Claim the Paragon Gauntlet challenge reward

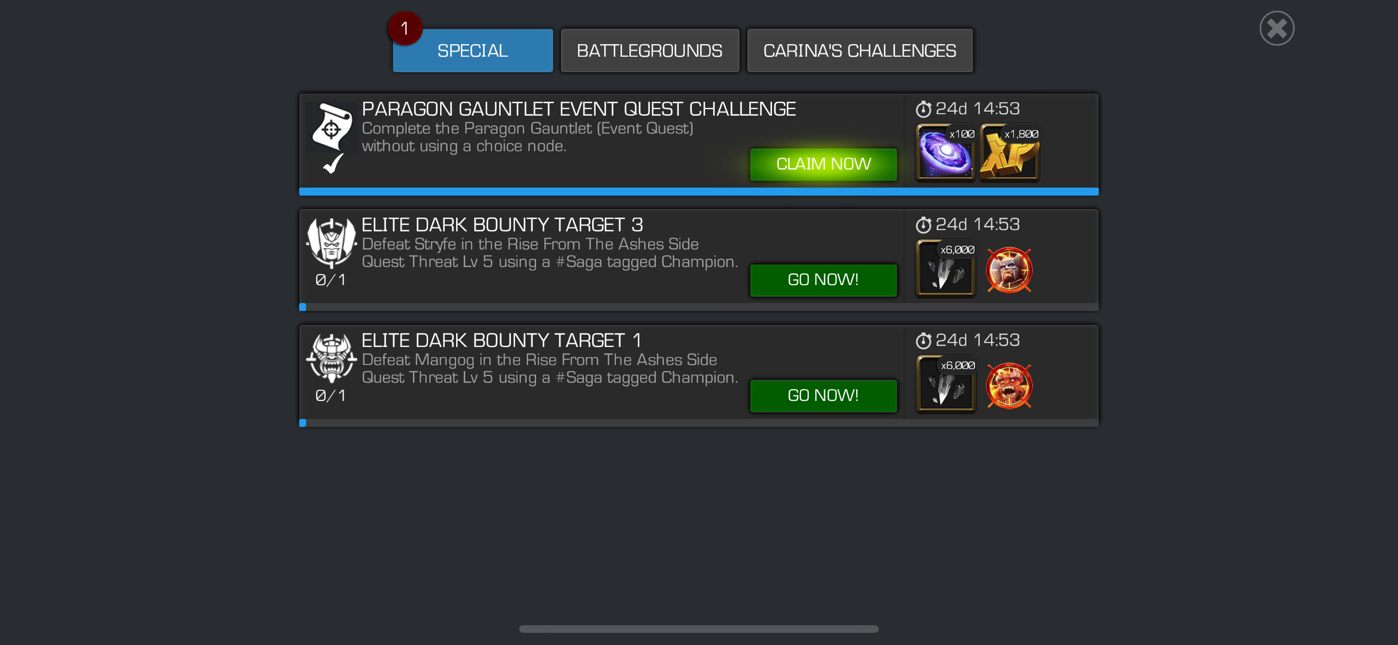click(x=823, y=164)
